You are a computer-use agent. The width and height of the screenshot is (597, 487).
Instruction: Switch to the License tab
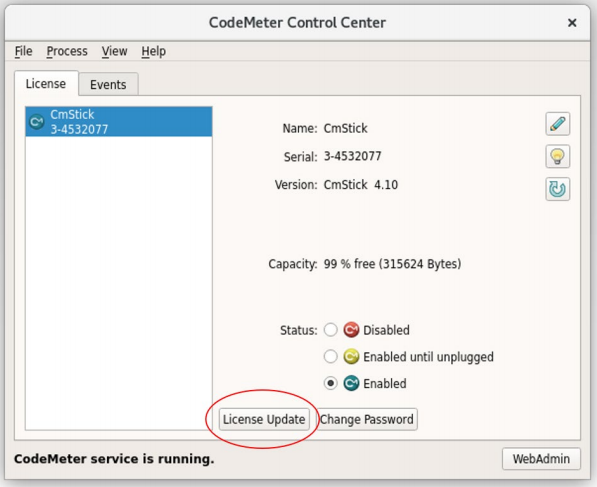46,83
